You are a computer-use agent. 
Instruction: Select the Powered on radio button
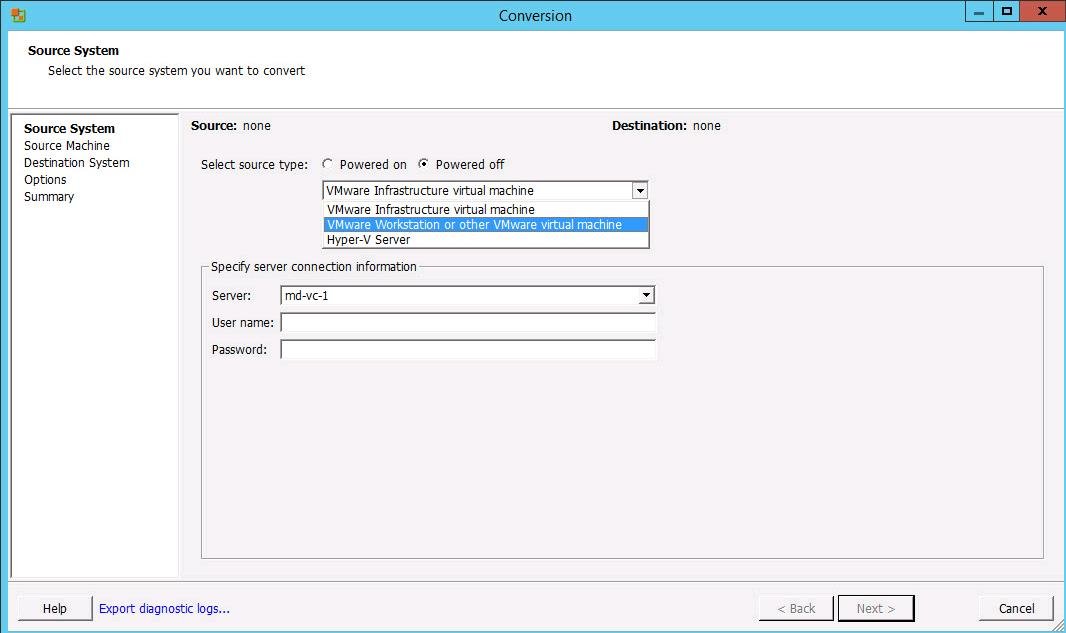328,164
